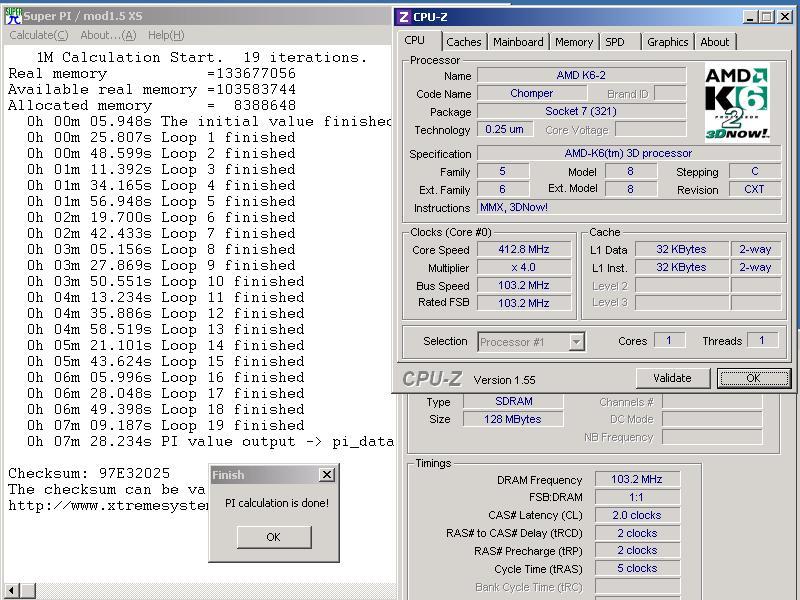The image size is (800, 600).
Task: Select the CPU tab in CPU-Z
Action: [x=414, y=40]
